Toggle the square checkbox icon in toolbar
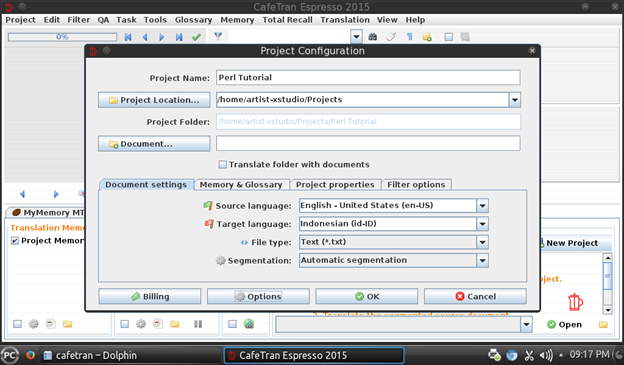 point(448,37)
